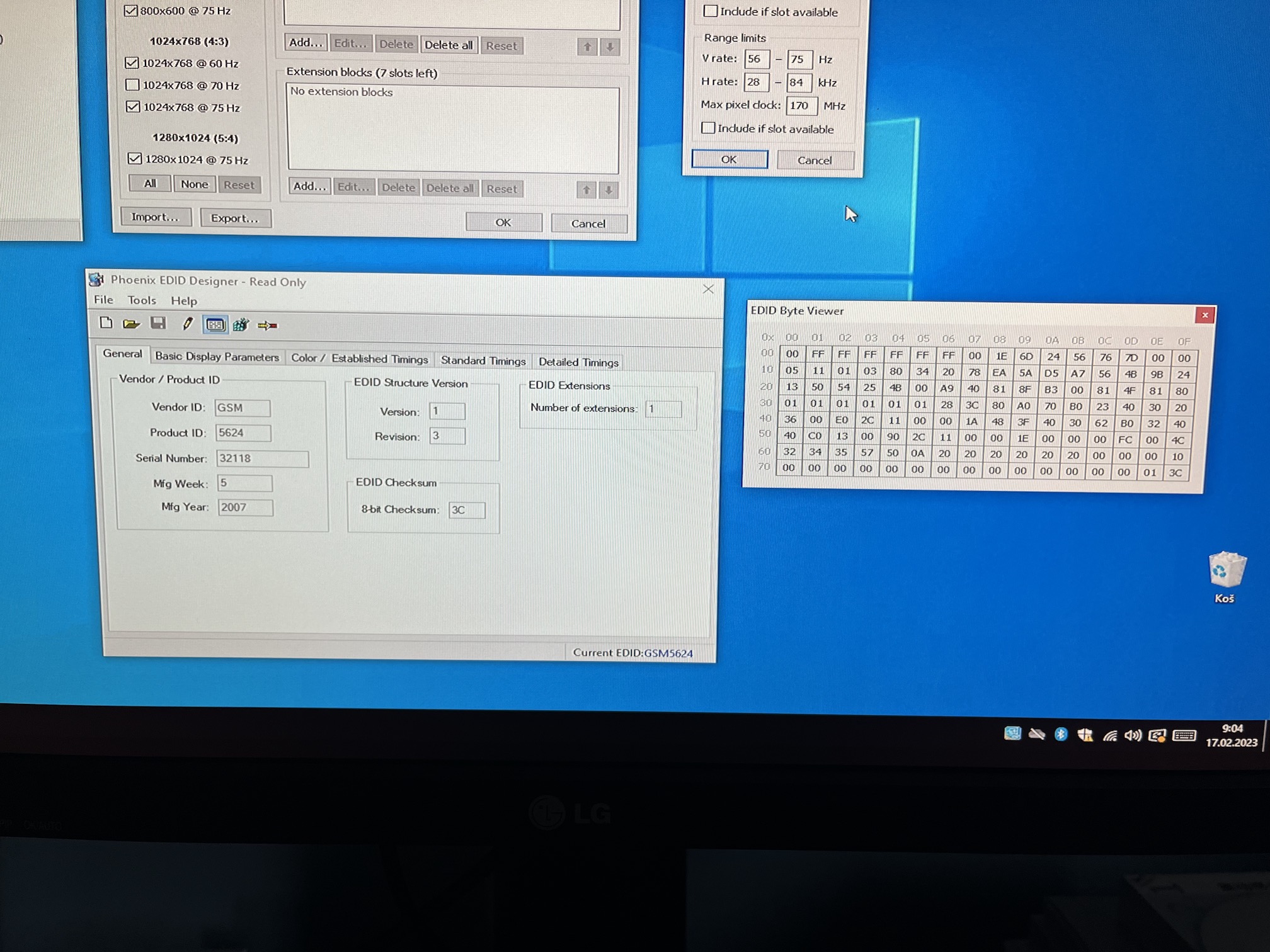Screen dimensions: 1270x952
Task: Click the registry extract cubes icon
Action: [x=241, y=326]
